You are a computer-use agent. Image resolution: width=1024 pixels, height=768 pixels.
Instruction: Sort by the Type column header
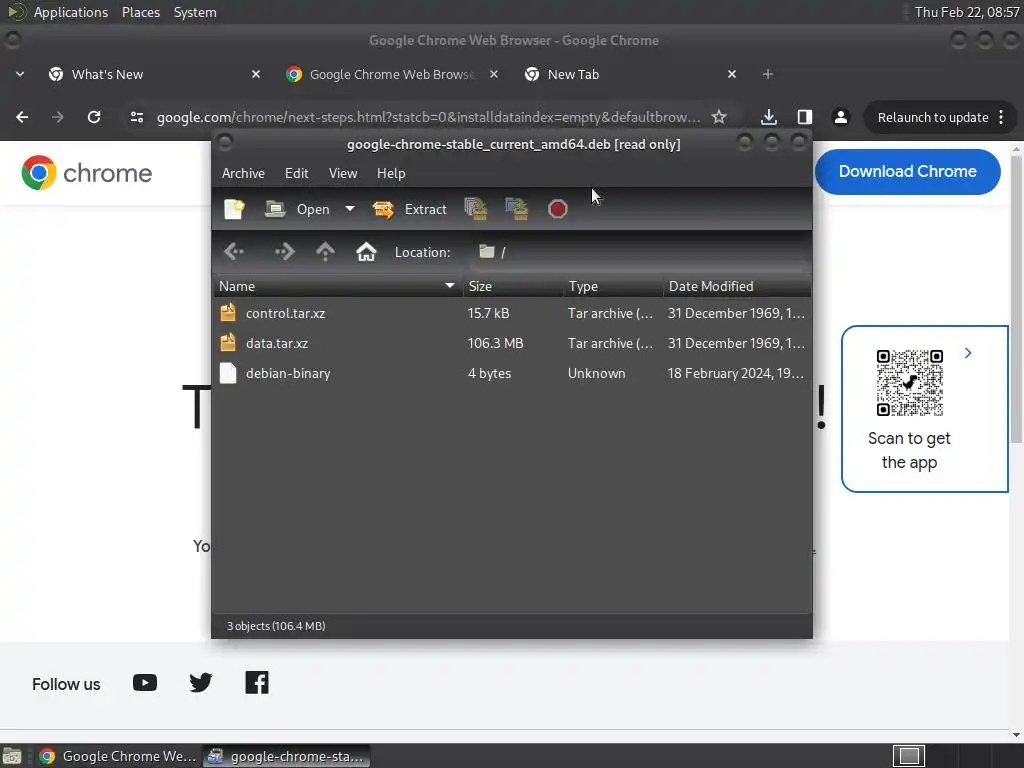[613, 286]
